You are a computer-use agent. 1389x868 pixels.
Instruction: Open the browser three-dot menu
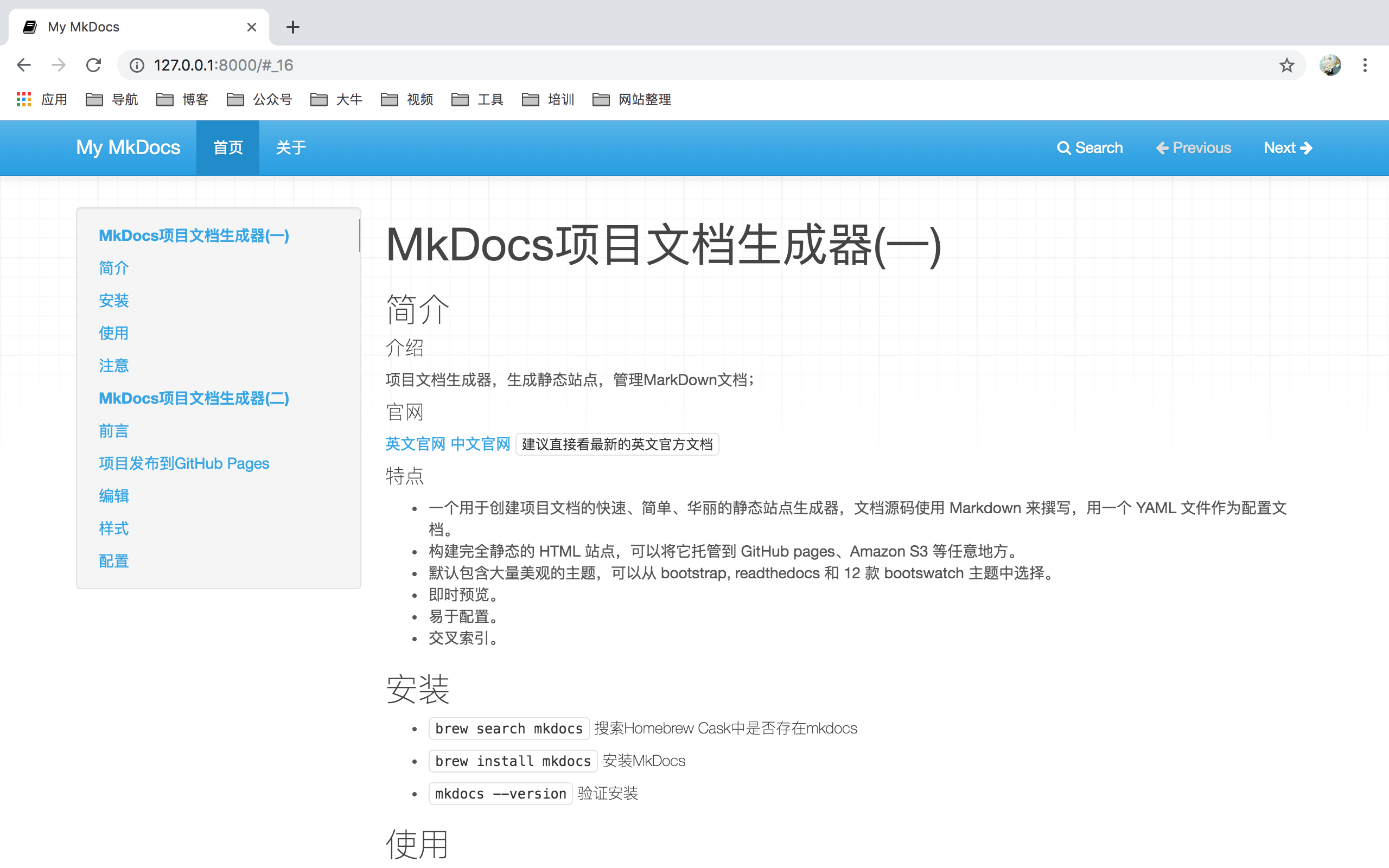click(x=1365, y=65)
